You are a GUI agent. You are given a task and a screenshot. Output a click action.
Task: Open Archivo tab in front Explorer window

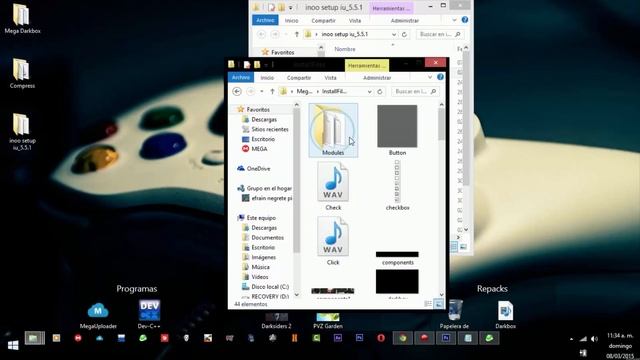click(241, 78)
